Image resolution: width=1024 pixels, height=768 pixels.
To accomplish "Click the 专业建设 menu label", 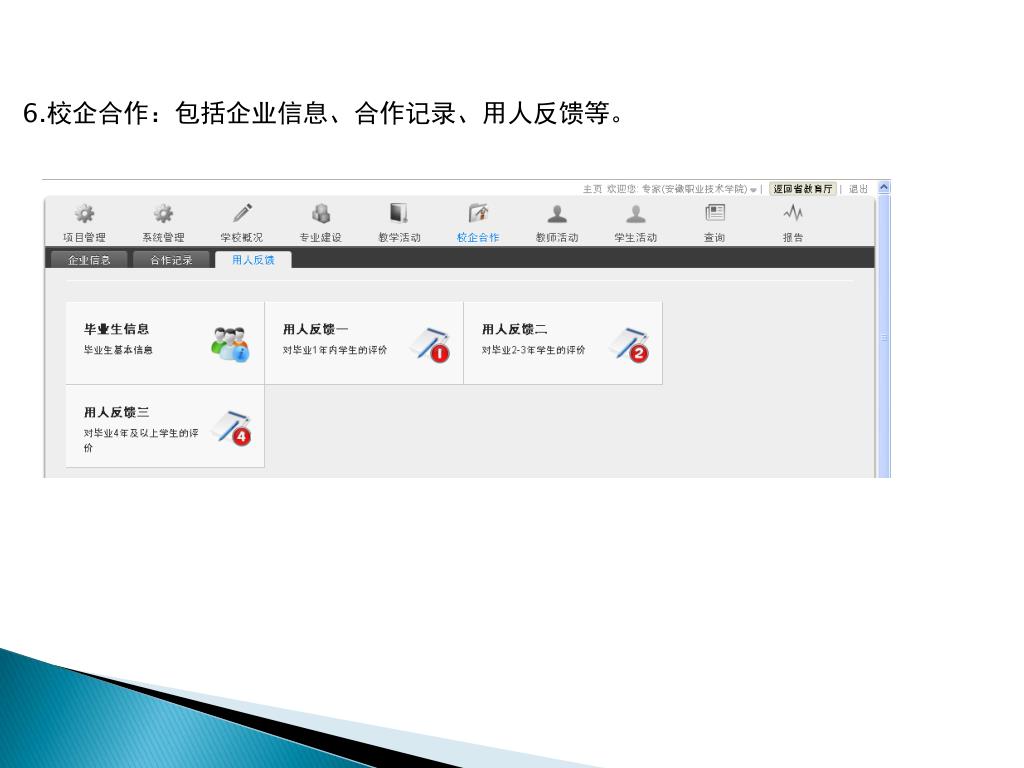I will click(x=321, y=238).
